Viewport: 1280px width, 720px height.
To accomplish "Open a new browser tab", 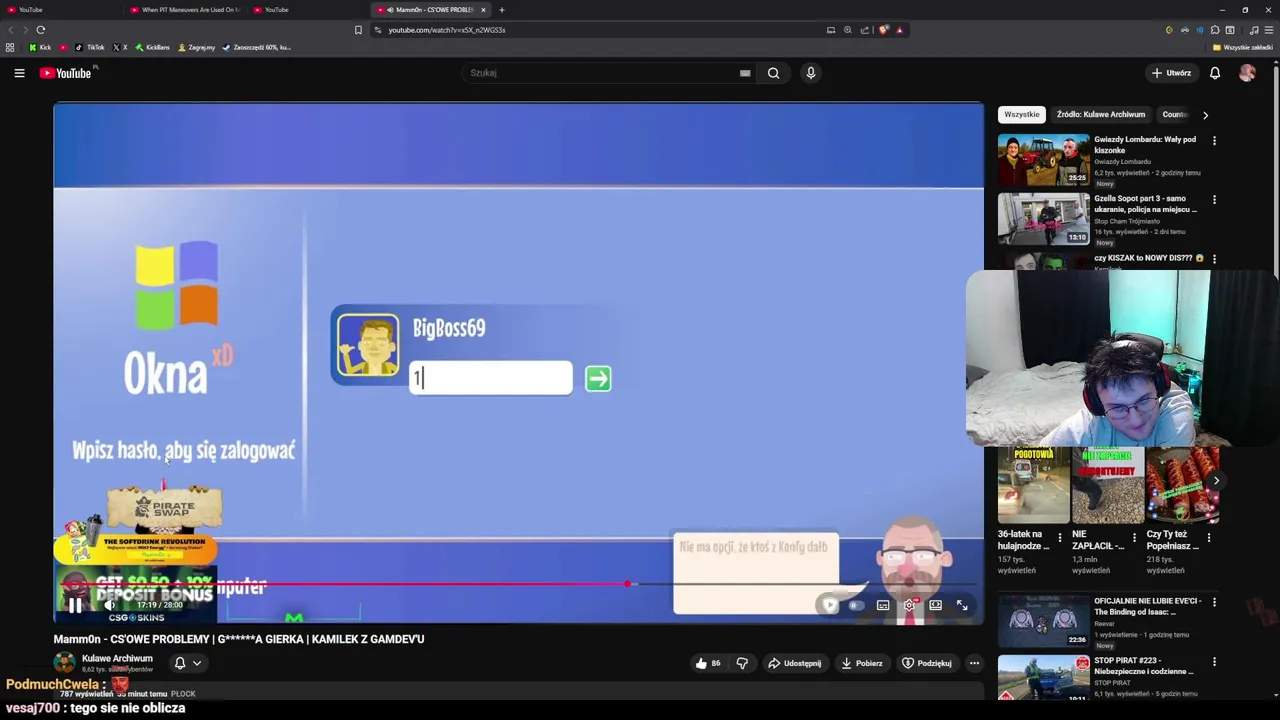I will [502, 10].
